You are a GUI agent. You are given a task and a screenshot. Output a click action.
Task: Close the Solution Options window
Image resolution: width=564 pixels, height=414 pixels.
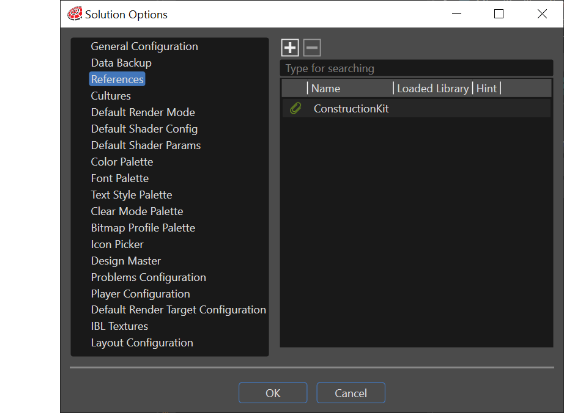pos(542,14)
